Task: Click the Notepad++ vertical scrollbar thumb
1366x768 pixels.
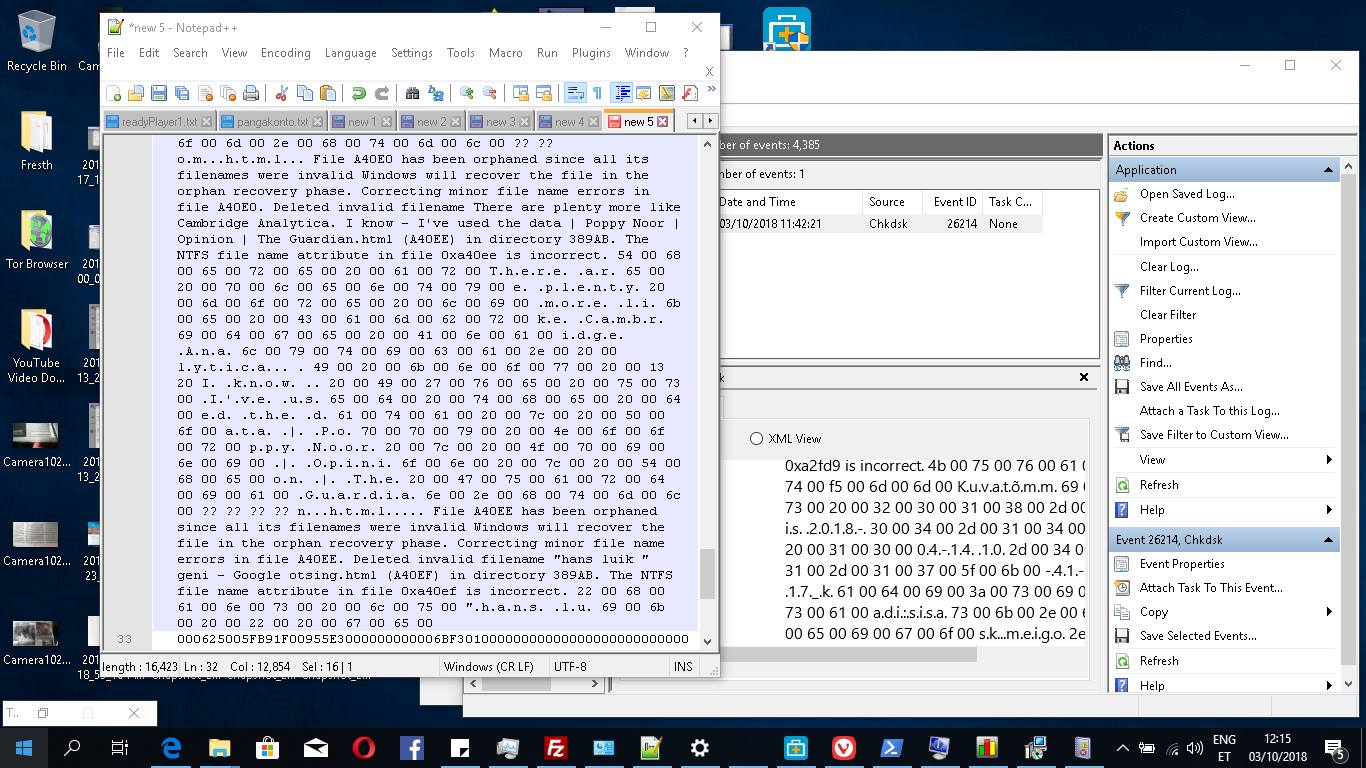Action: pos(707,574)
